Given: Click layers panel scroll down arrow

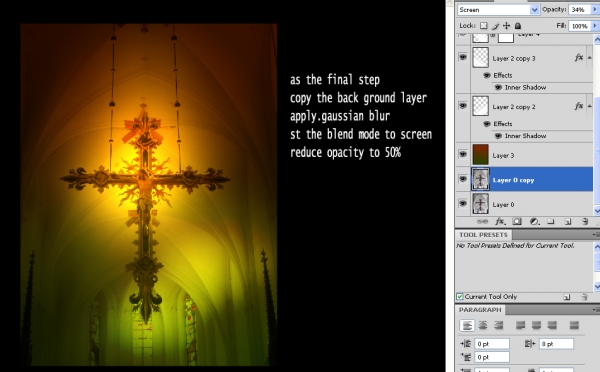Looking at the screenshot, I should pyautogui.click(x=597, y=210).
